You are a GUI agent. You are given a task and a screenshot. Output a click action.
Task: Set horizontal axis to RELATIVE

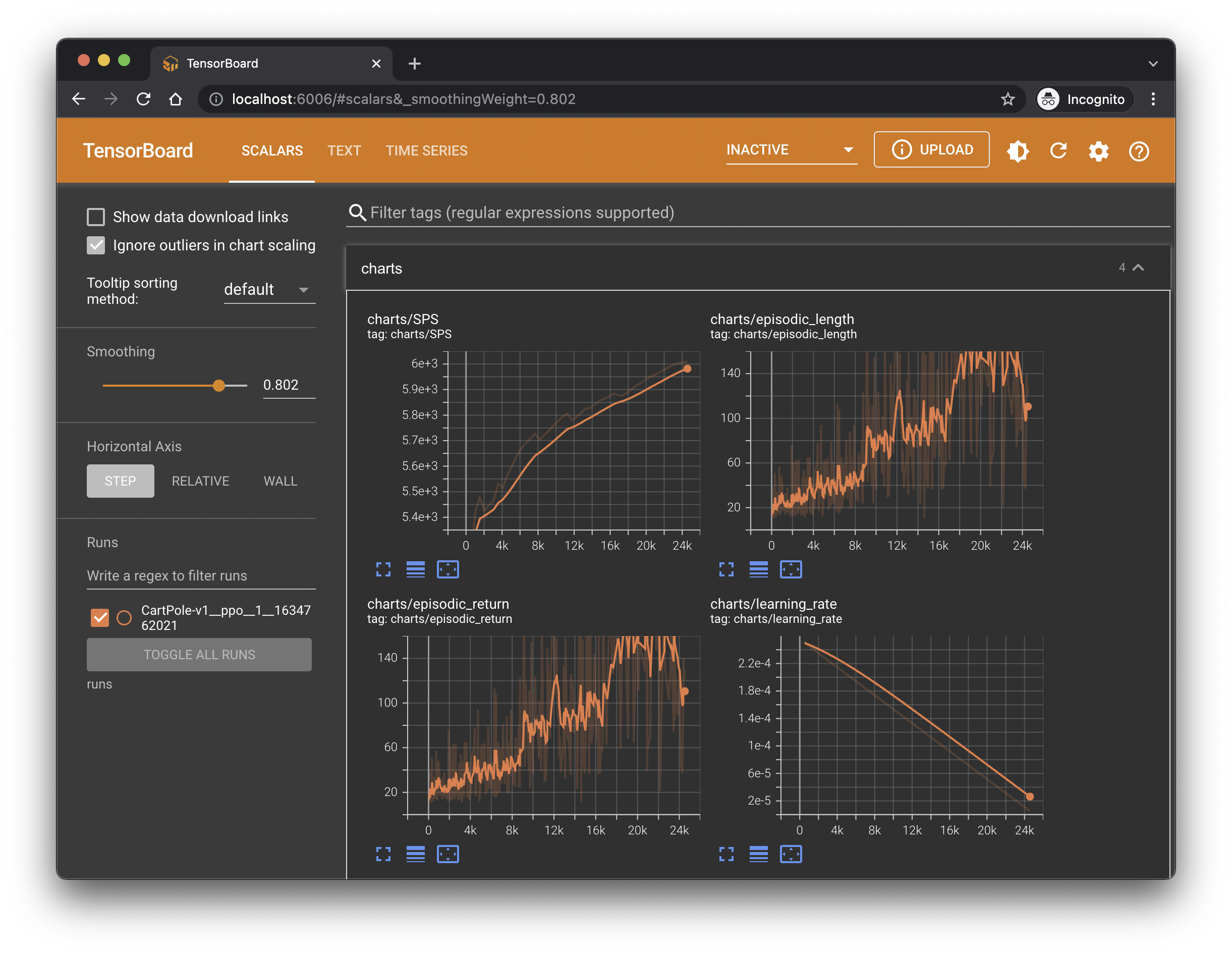tap(200, 481)
